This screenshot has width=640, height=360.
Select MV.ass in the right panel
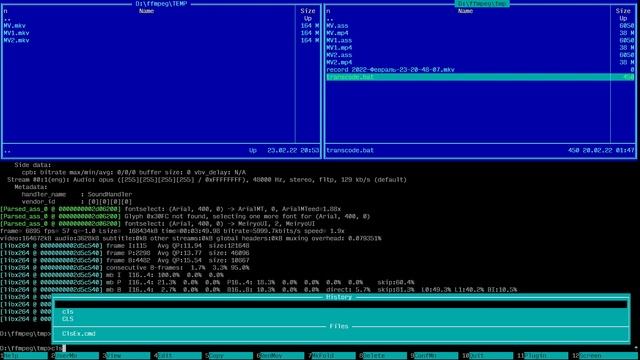[337, 26]
